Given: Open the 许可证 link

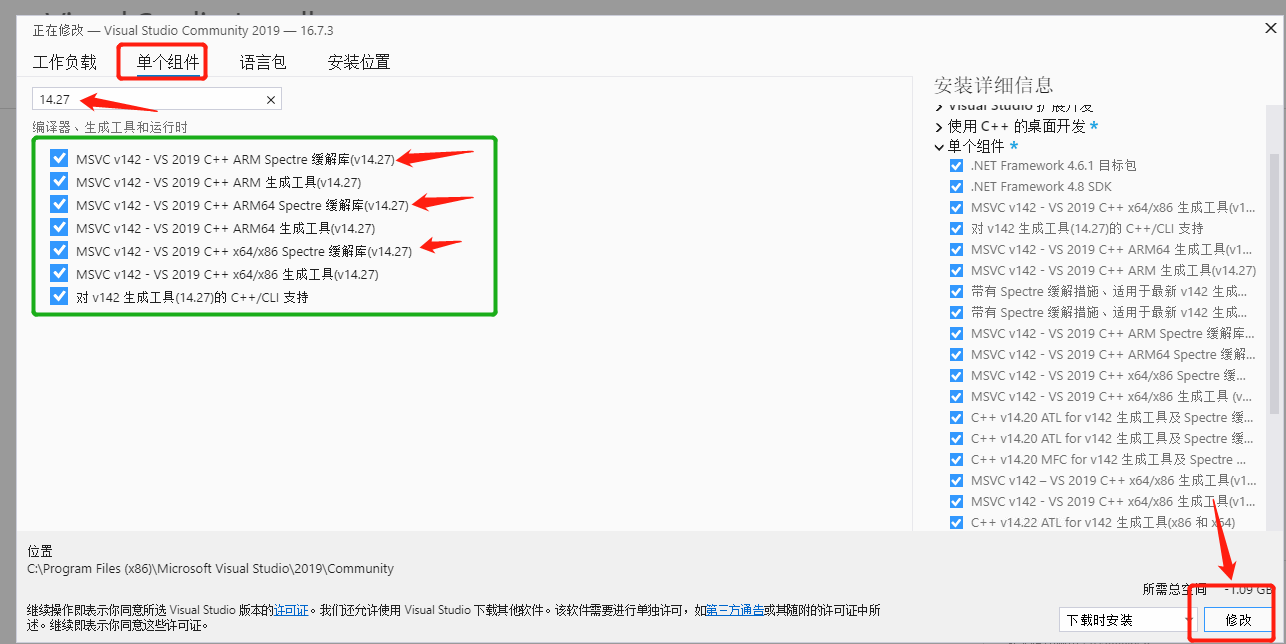Looking at the screenshot, I should click(292, 609).
